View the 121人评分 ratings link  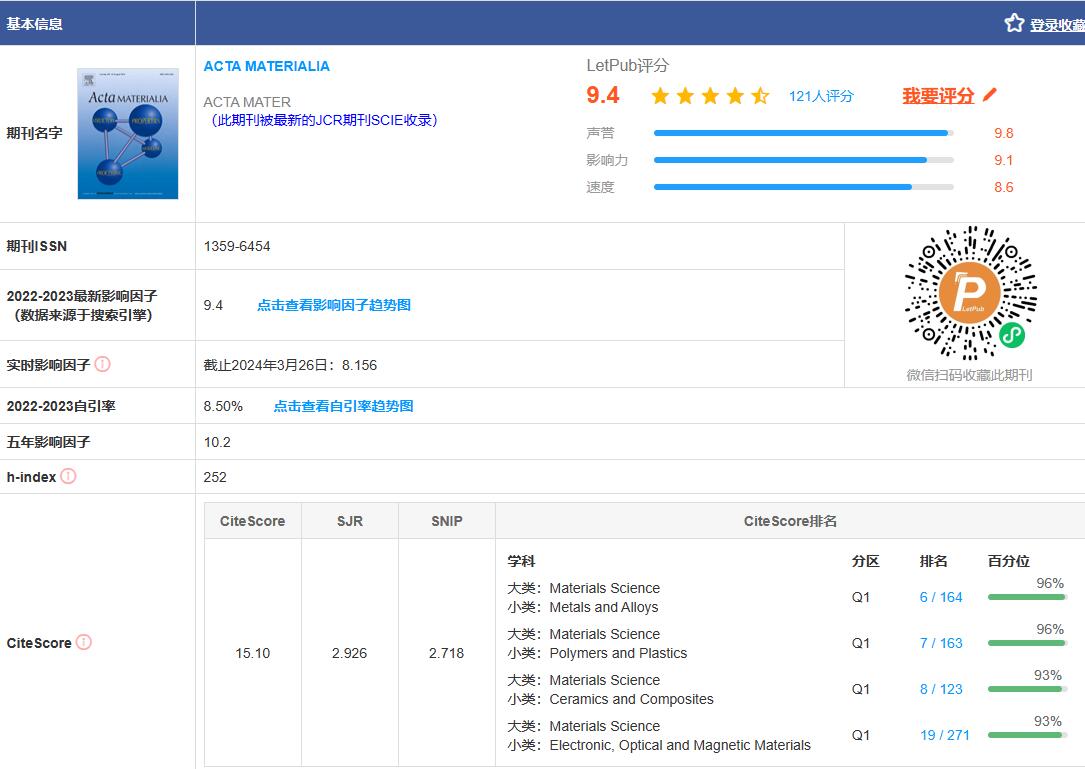[821, 96]
